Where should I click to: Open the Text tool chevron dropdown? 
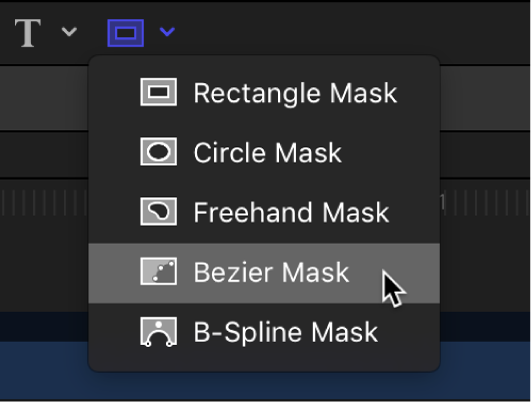pos(69,32)
